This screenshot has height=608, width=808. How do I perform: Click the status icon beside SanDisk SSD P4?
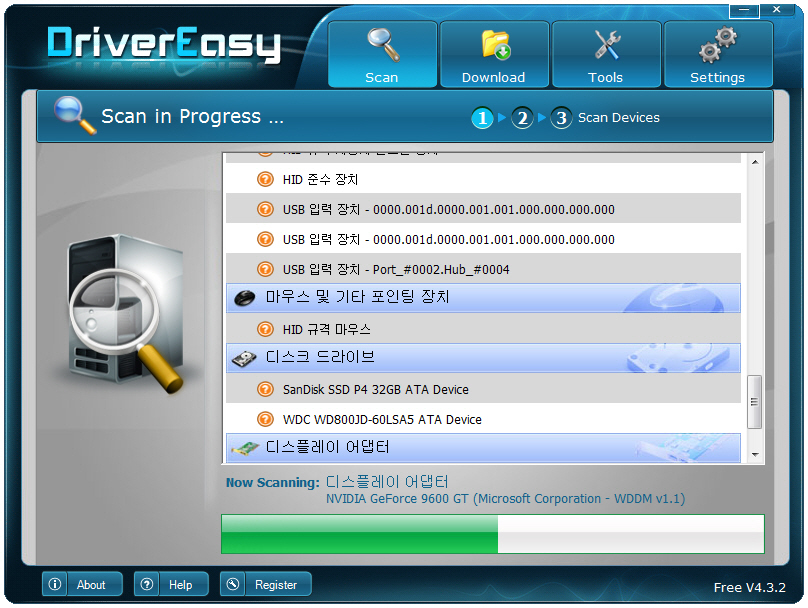coord(265,389)
